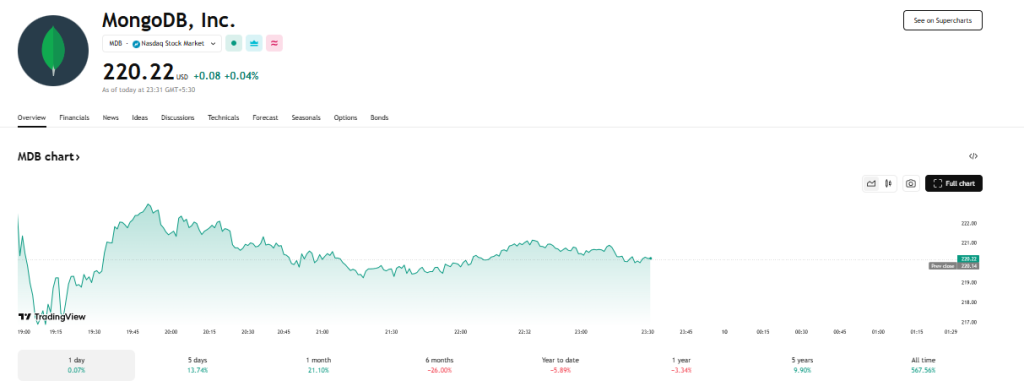Viewport: 1024px width, 392px height.
Task: Click the TradingView logo on the chart
Action: pyautogui.click(x=52, y=317)
